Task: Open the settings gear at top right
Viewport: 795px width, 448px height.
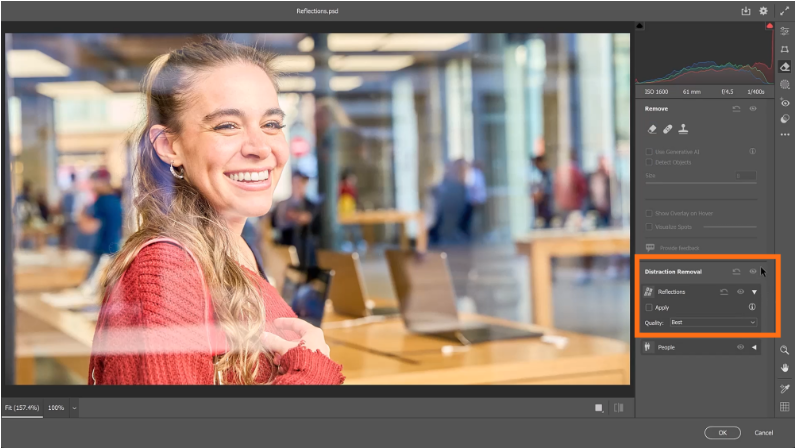Action: pyautogui.click(x=763, y=11)
